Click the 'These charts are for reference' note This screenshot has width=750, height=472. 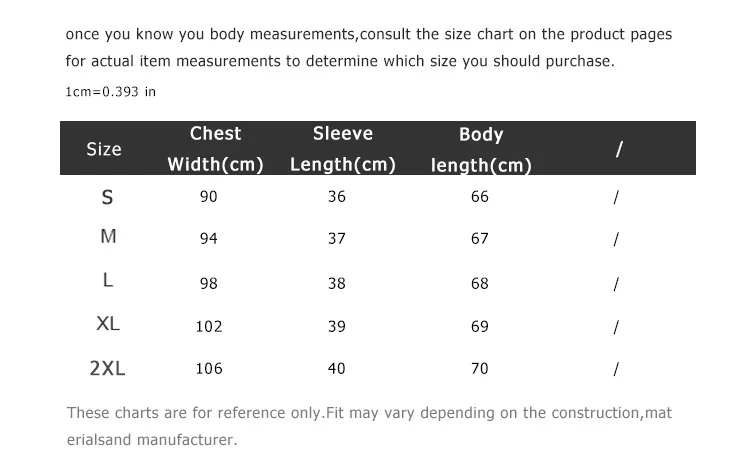369,426
